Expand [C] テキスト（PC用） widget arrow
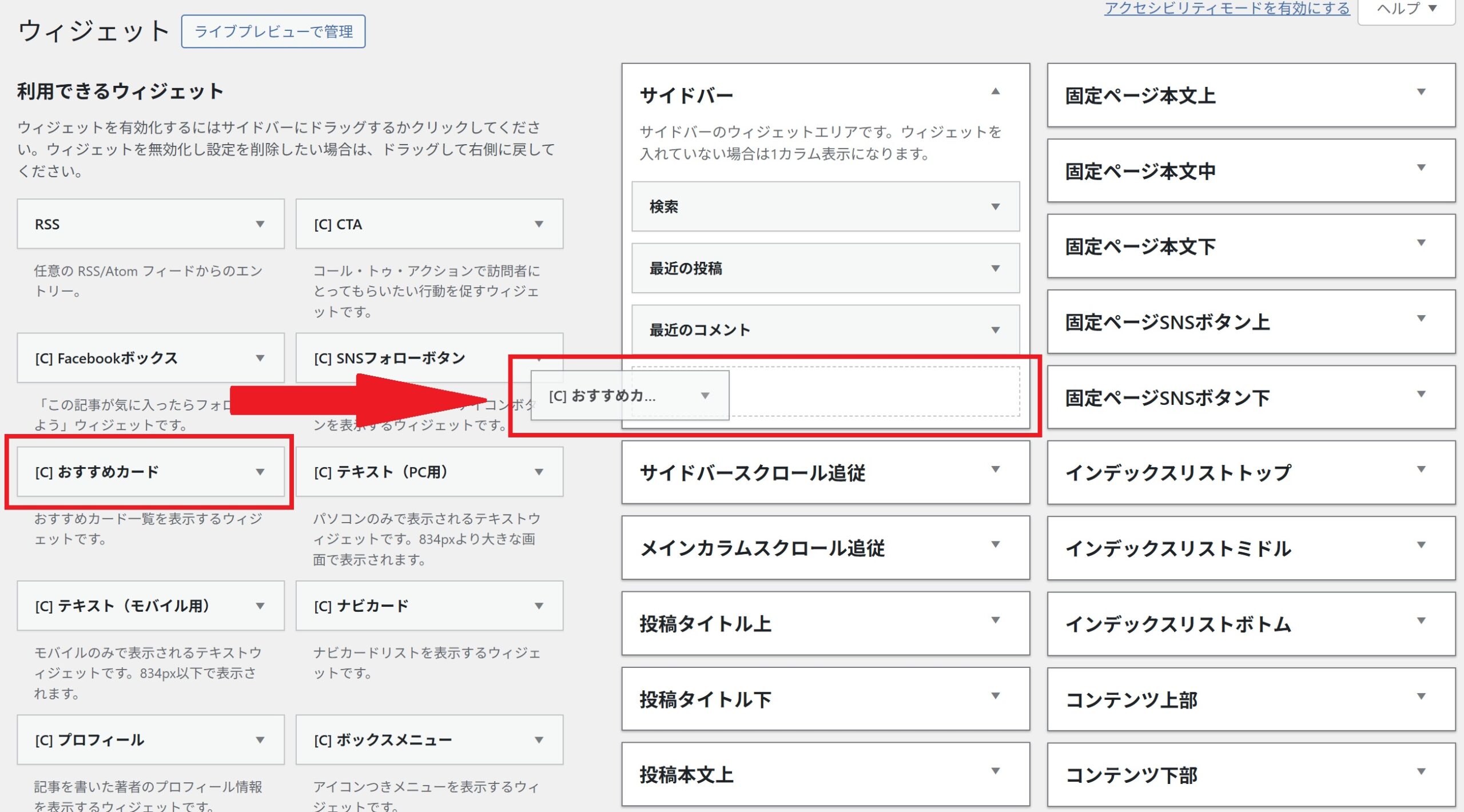This screenshot has height=812, width=1464. 539,472
